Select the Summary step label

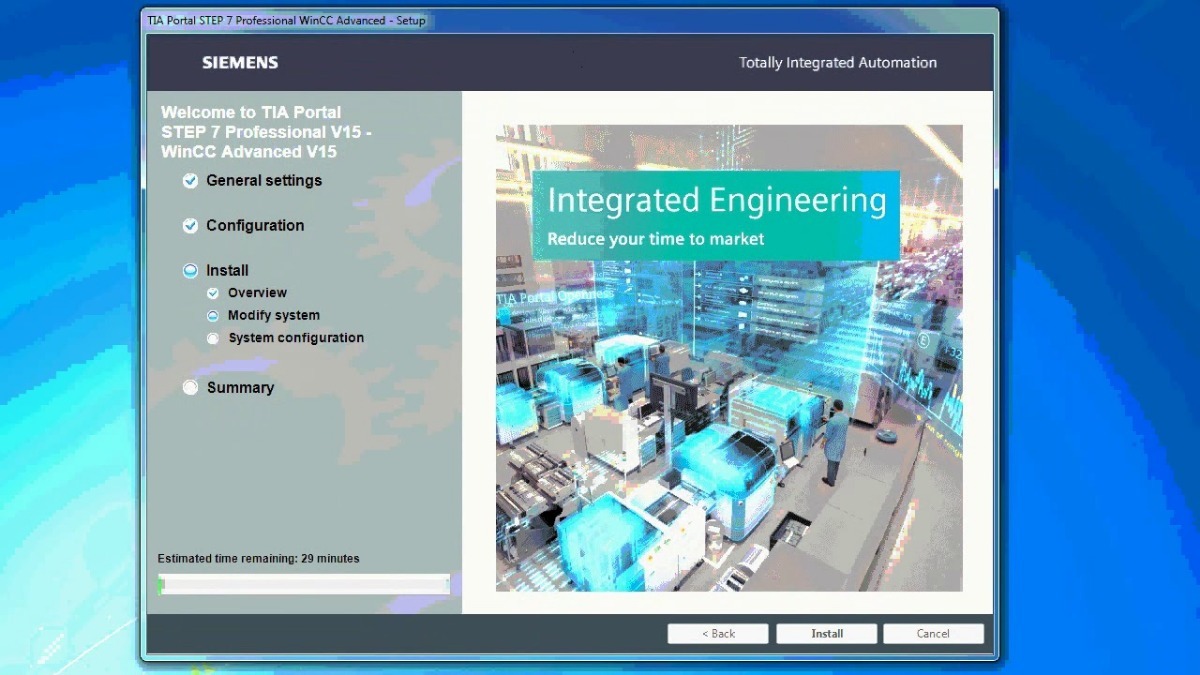click(x=240, y=388)
